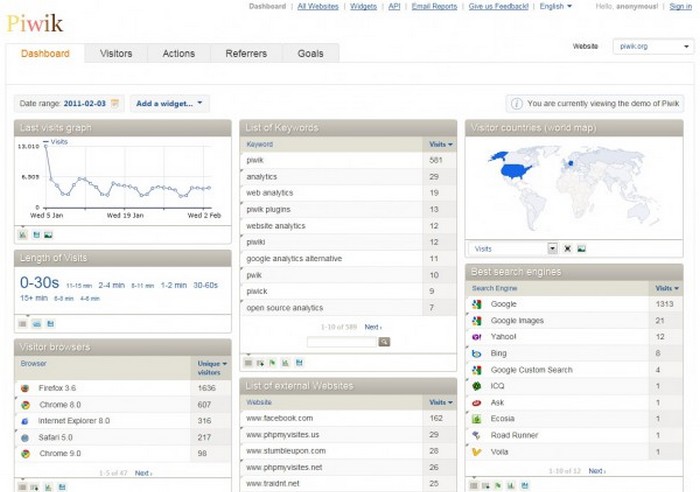The image size is (700, 492).
Task: Go to Next page in List of Keywords
Action: coord(373,327)
